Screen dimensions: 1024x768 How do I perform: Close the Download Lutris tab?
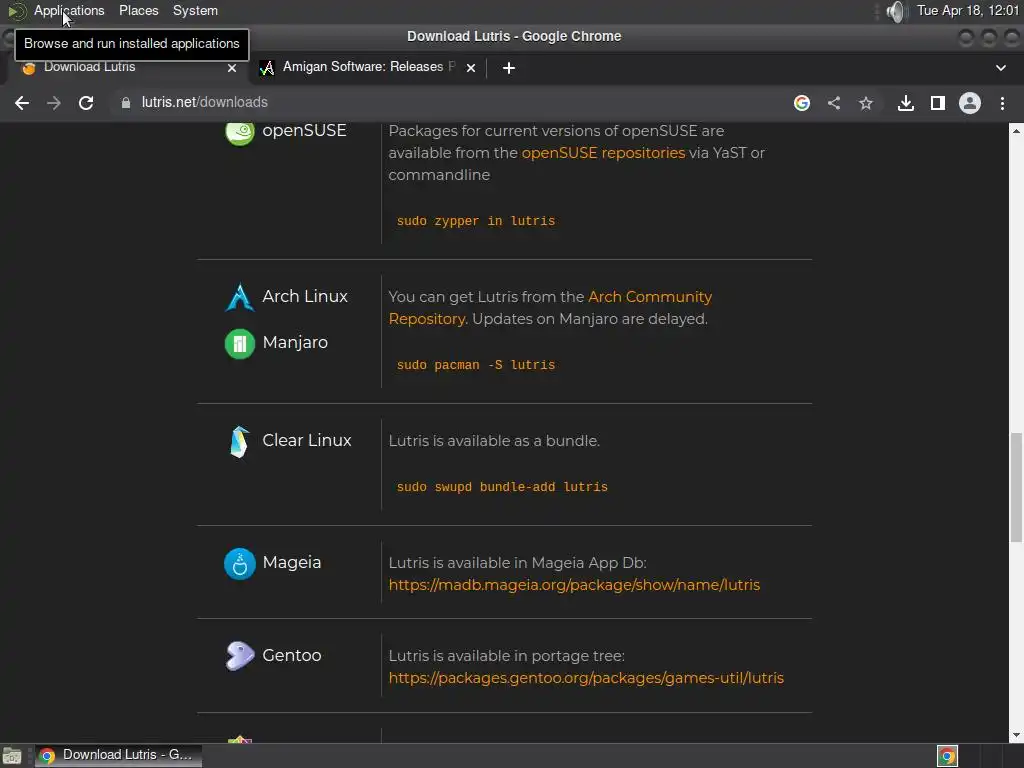(x=232, y=68)
